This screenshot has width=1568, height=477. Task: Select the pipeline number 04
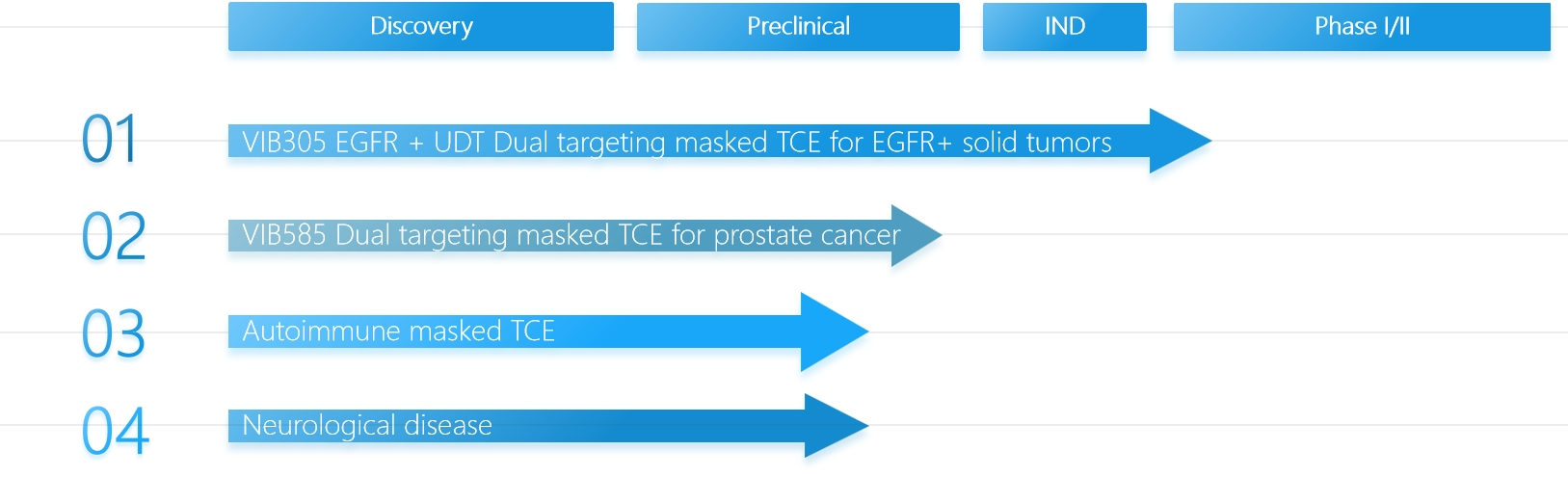pyautogui.click(x=116, y=430)
